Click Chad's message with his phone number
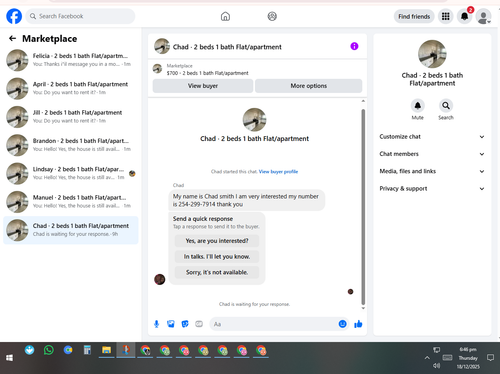 point(247,200)
